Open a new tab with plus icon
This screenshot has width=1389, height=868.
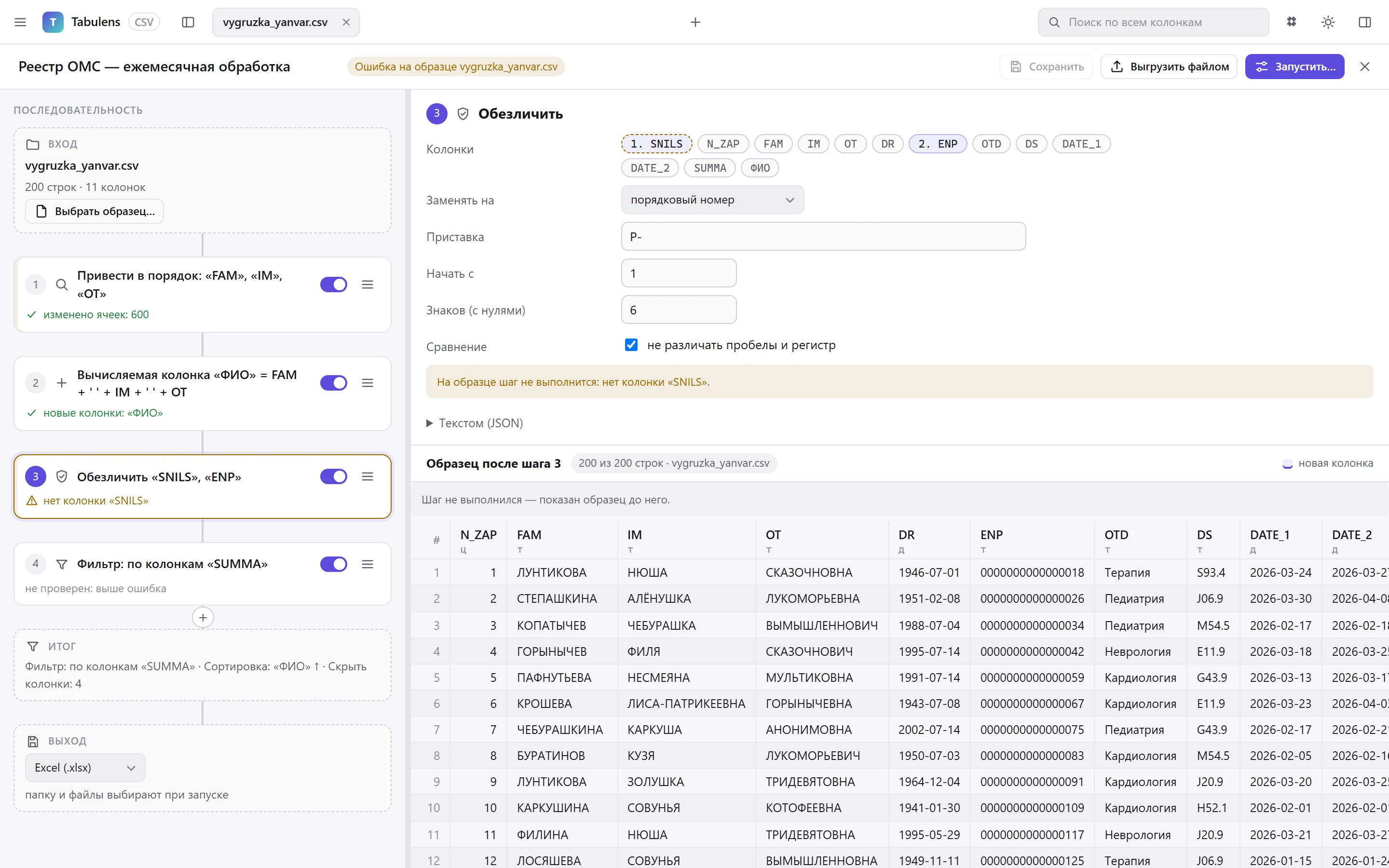point(695,22)
